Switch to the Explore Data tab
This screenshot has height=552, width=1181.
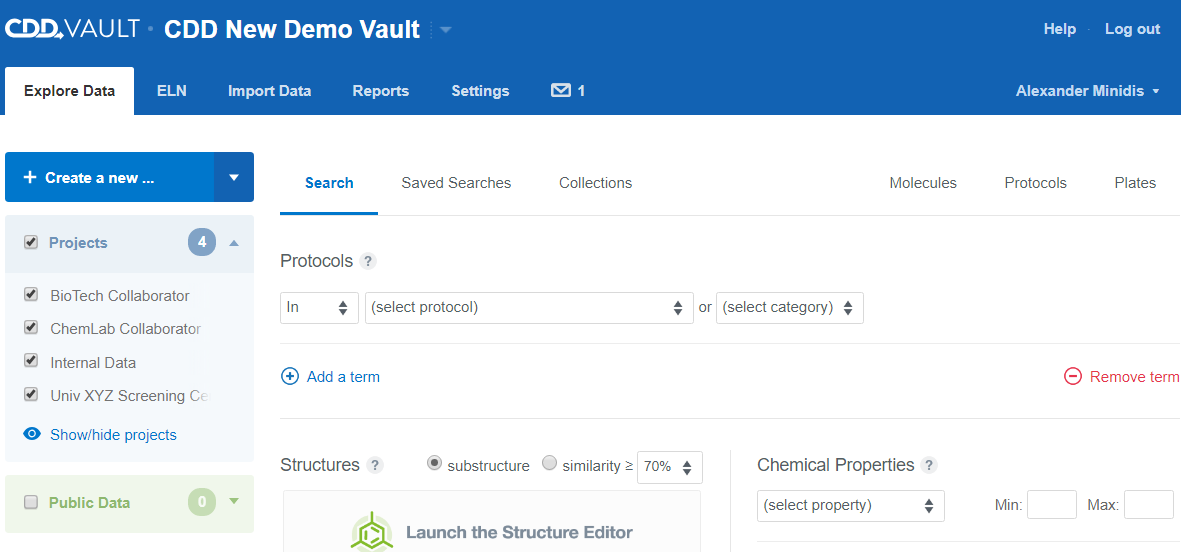69,91
